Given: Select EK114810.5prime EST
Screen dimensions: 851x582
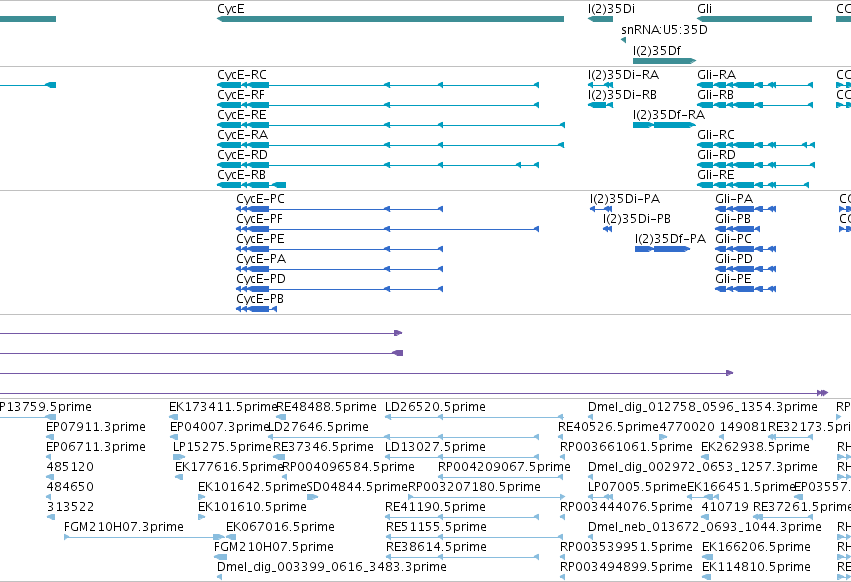Looking at the screenshot, I should pyautogui.click(x=757, y=567).
